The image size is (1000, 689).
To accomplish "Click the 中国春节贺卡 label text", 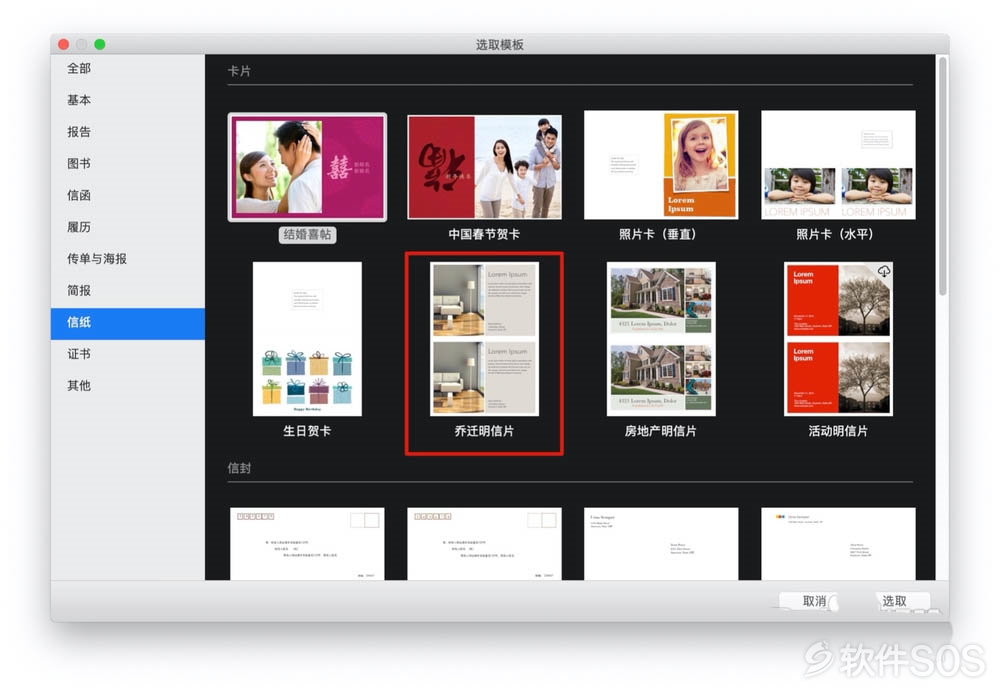I will point(484,234).
